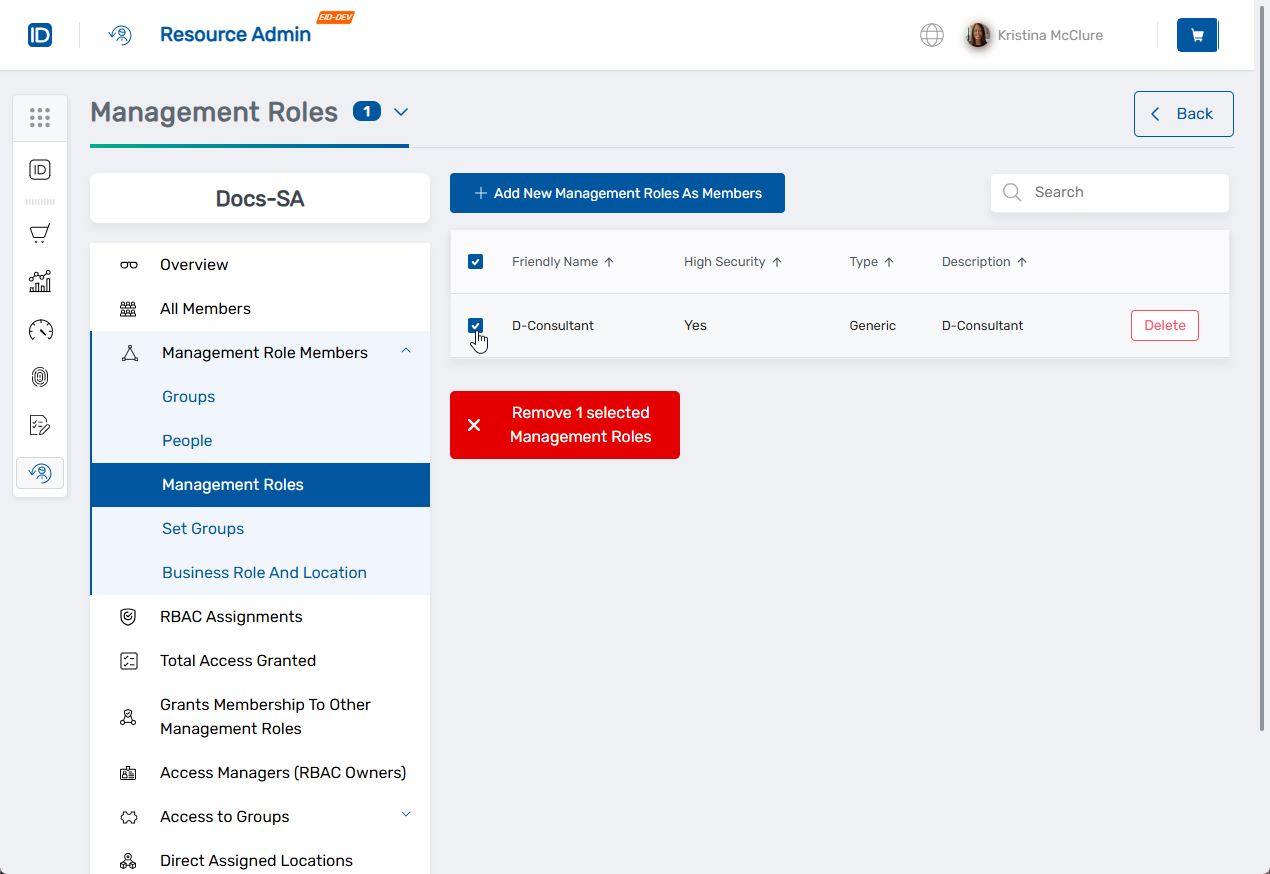
Task: Open the shopping cart icon in header
Action: pos(1197,35)
